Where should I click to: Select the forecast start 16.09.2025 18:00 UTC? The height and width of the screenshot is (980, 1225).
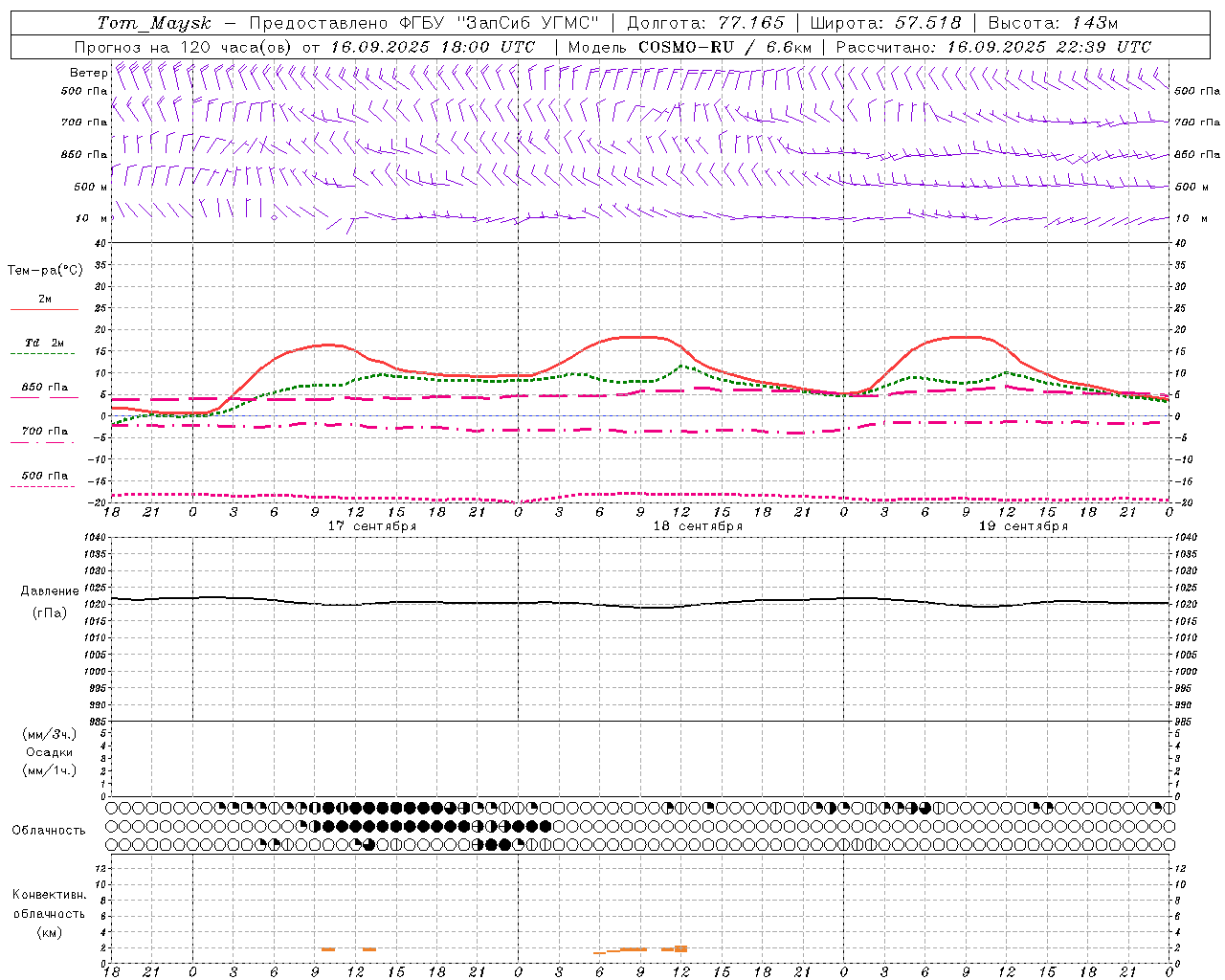[x=433, y=47]
